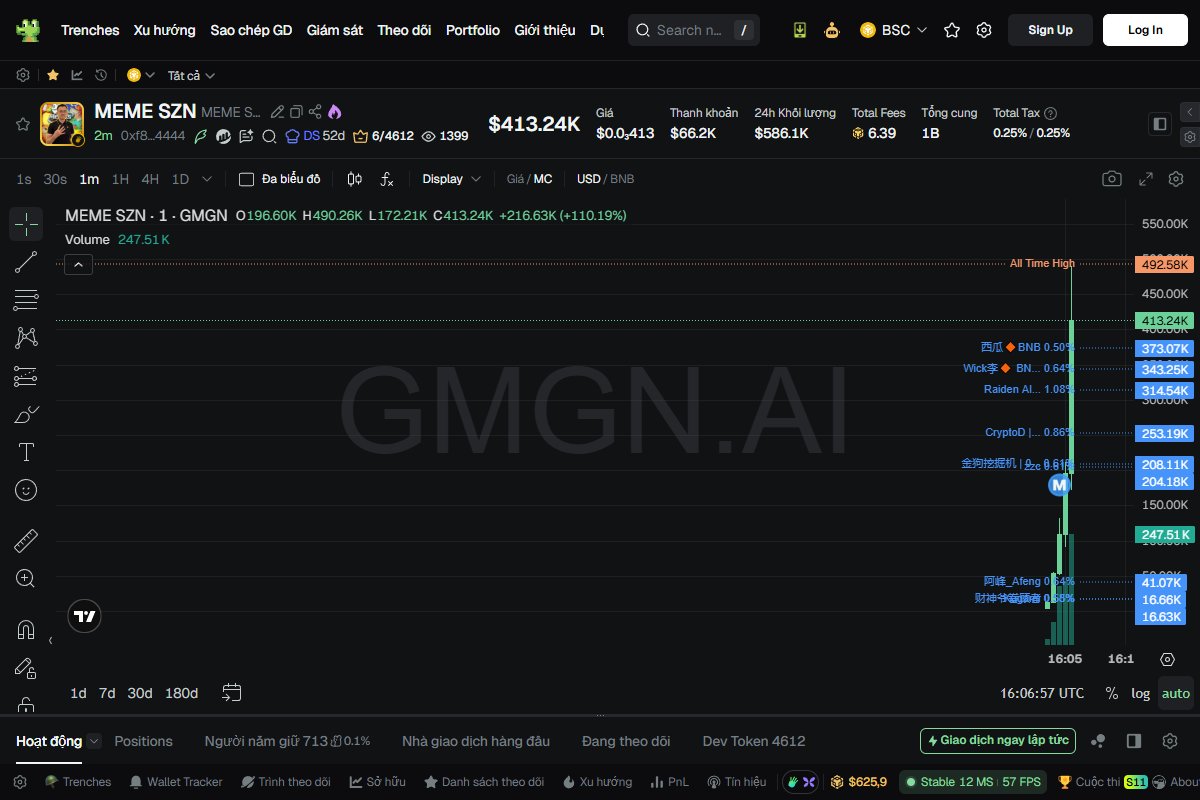The width and height of the screenshot is (1200, 800).
Task: Expand chart to fullscreen
Action: coord(1146,179)
